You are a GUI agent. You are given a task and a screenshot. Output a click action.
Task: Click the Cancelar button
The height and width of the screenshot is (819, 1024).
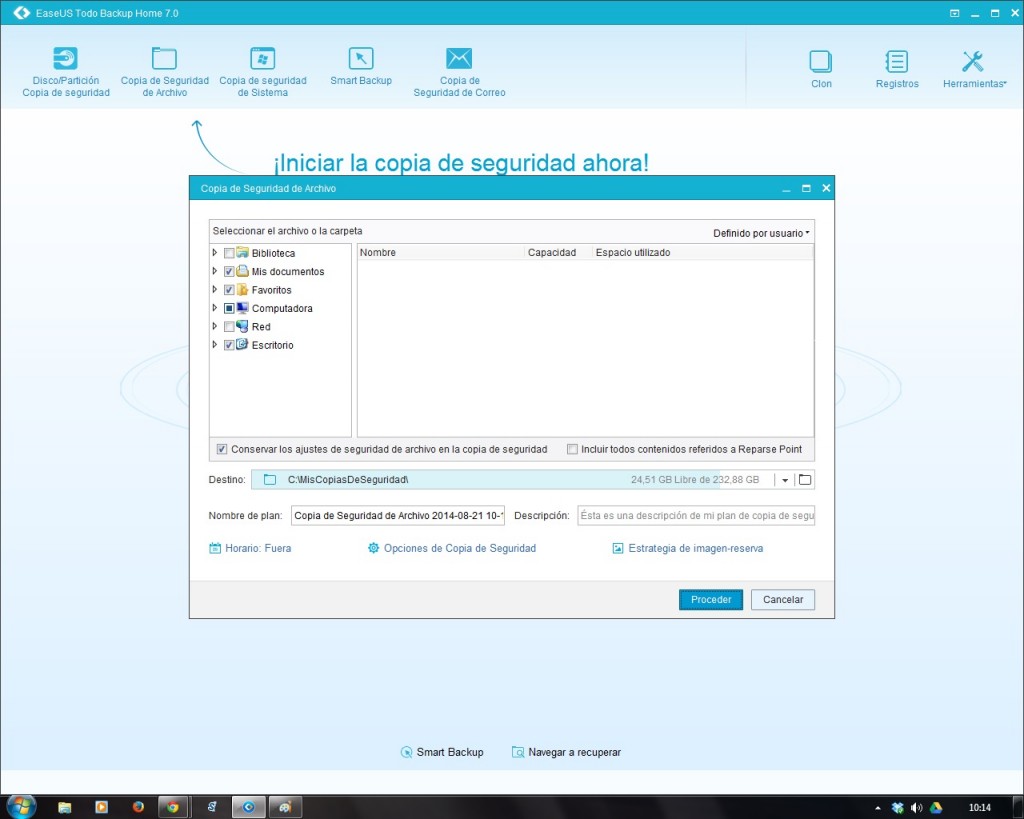tap(783, 600)
